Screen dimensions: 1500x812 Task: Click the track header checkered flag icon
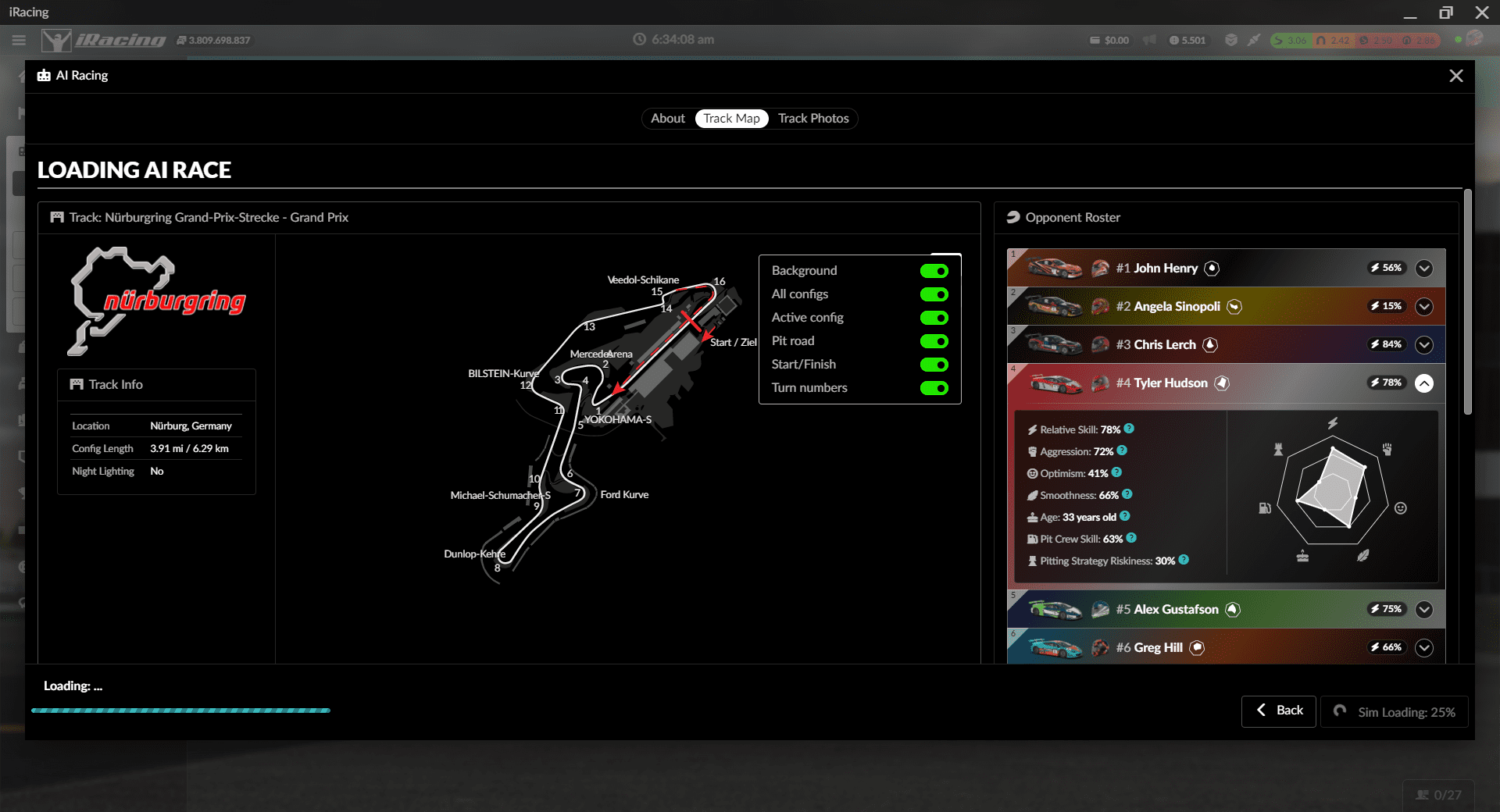tap(57, 217)
